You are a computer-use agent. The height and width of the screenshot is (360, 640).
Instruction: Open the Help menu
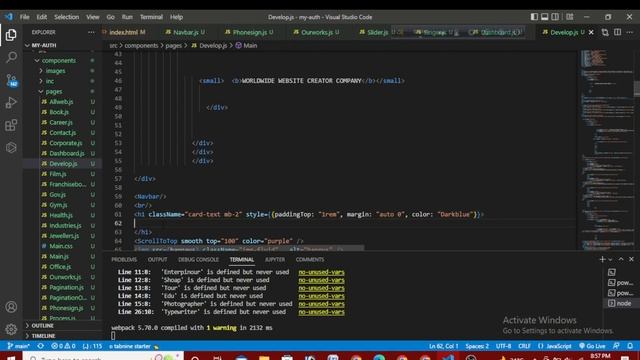(x=176, y=17)
